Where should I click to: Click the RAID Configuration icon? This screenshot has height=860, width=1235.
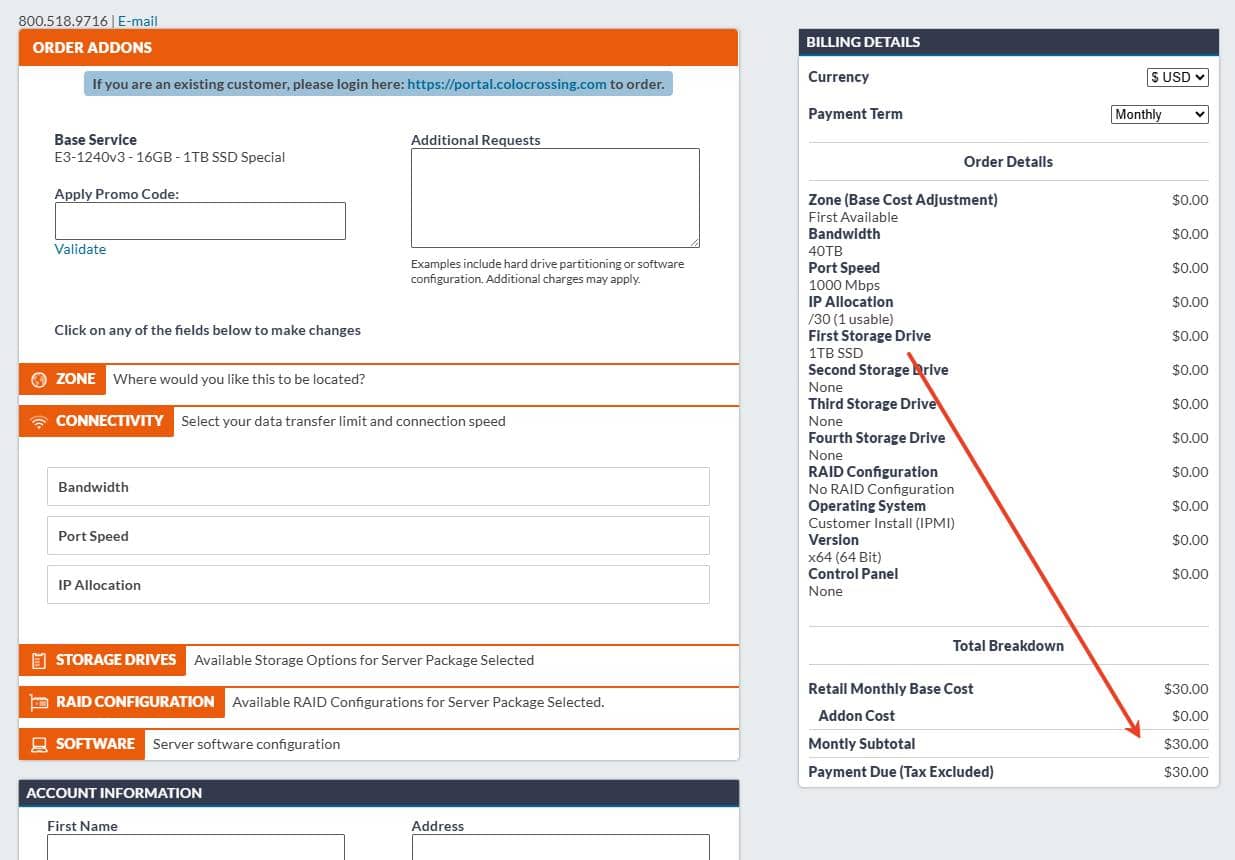pyautogui.click(x=39, y=703)
